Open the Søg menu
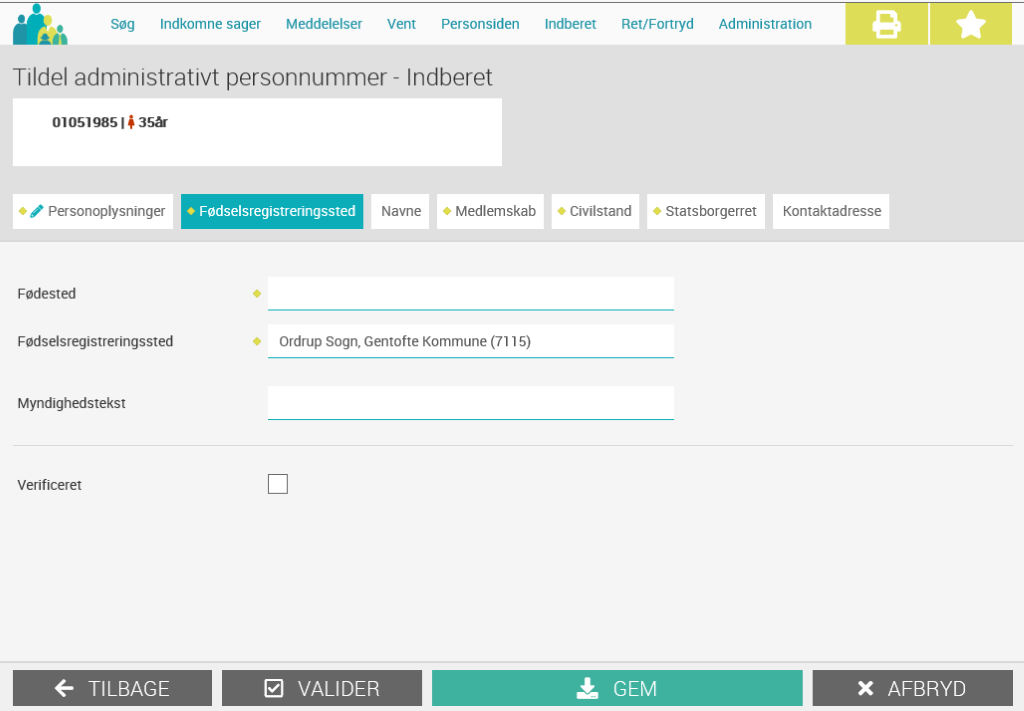Image resolution: width=1024 pixels, height=711 pixels. tap(122, 24)
